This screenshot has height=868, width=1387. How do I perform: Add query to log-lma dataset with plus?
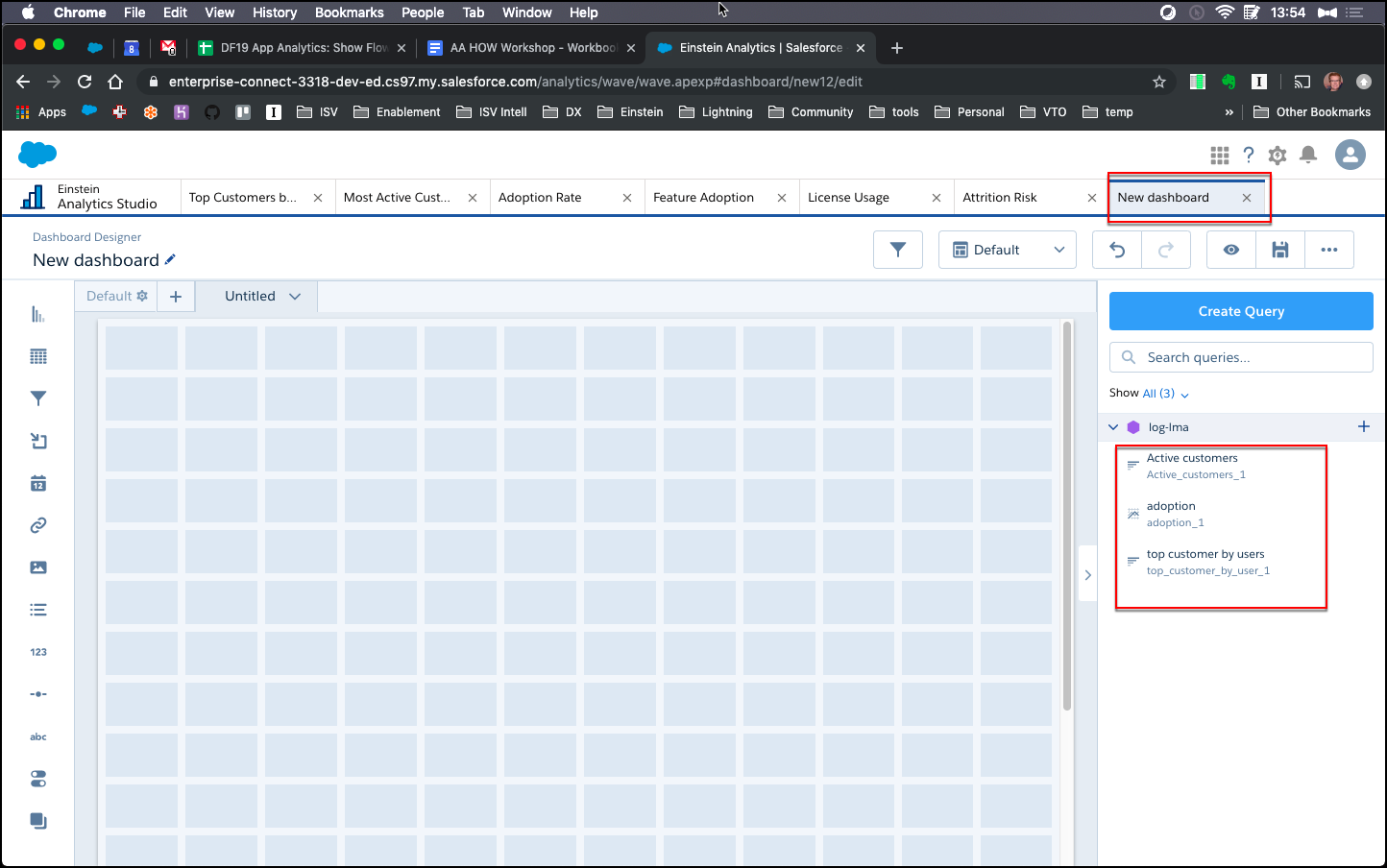click(x=1364, y=426)
